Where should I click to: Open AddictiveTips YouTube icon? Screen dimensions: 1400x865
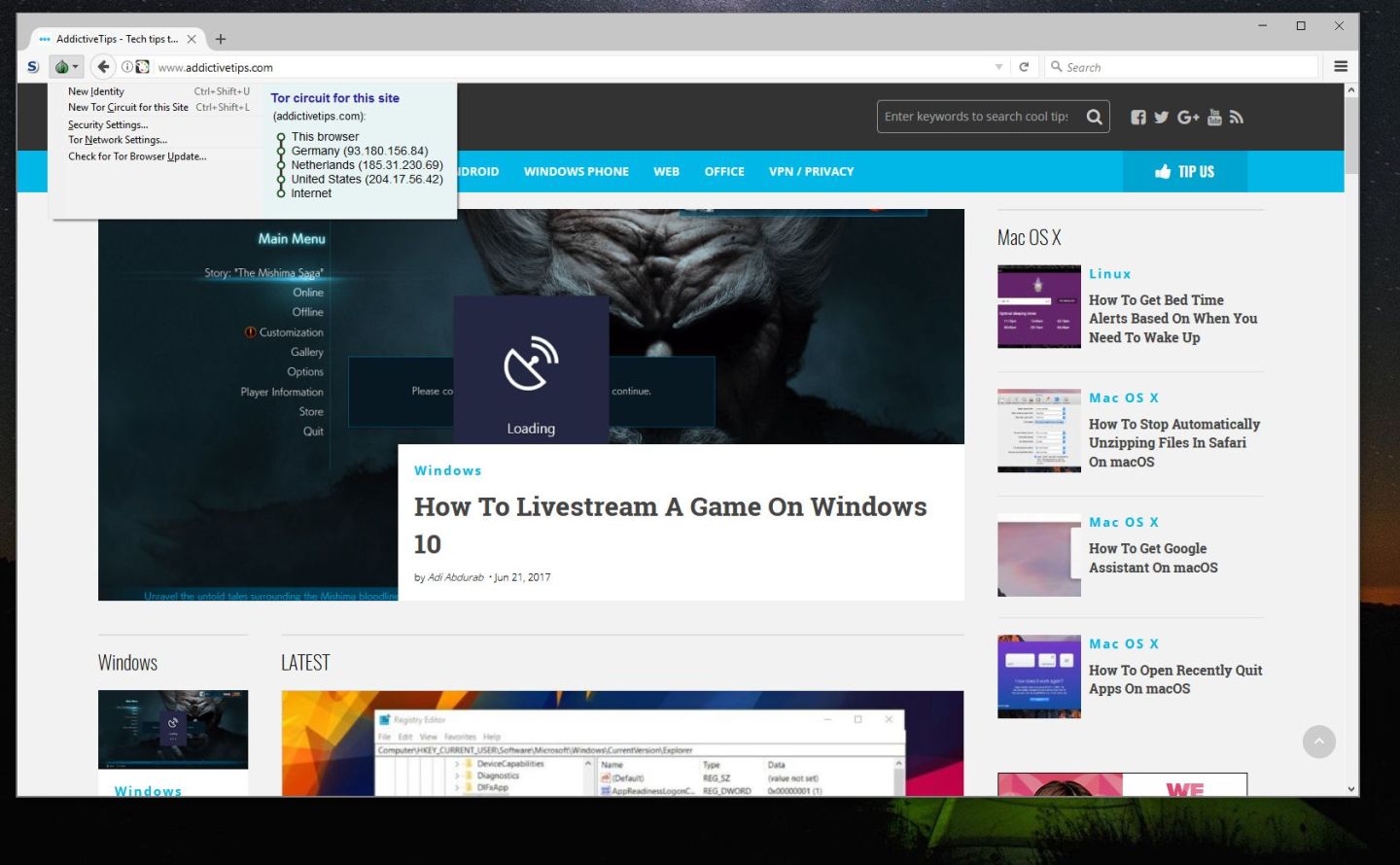[x=1214, y=118]
